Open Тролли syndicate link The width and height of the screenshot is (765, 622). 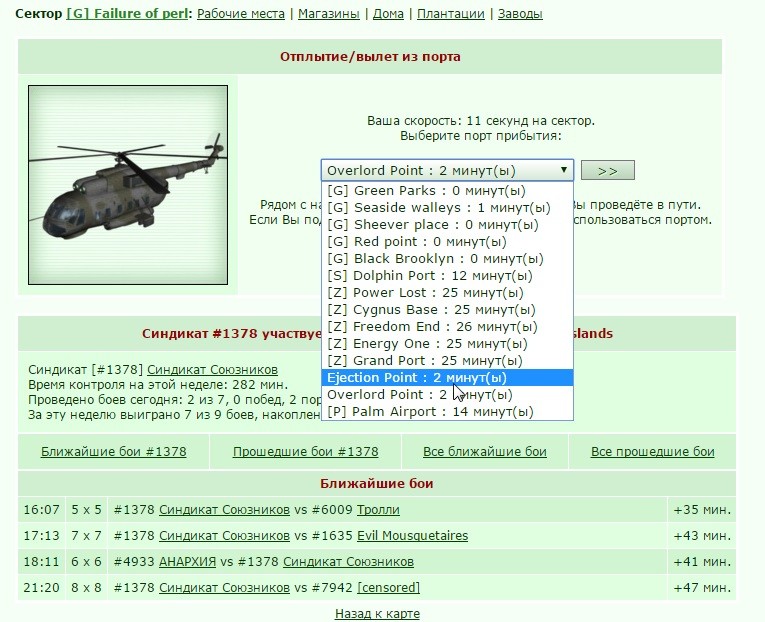click(x=378, y=510)
